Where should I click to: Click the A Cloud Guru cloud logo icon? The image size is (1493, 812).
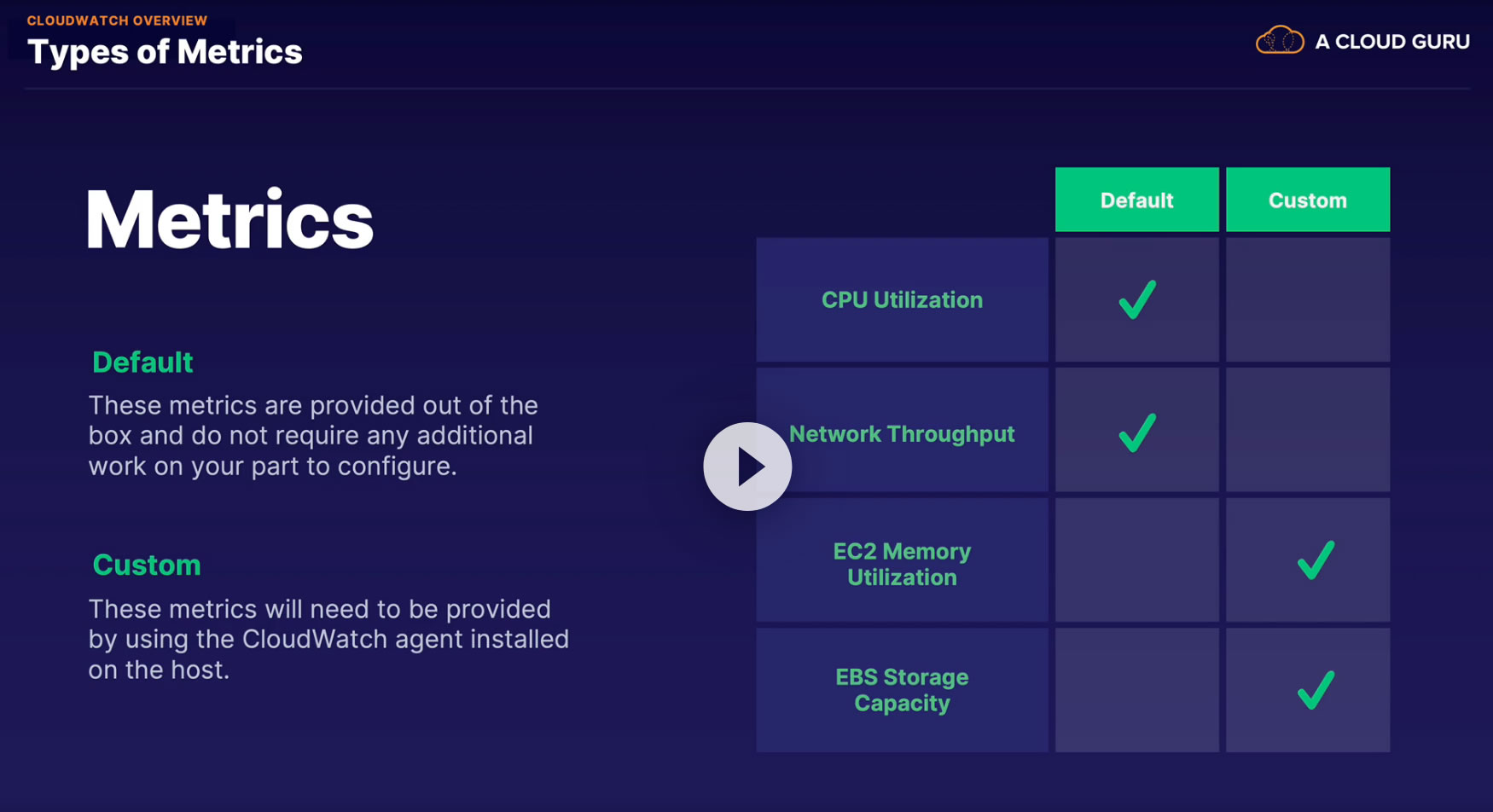tap(1279, 40)
